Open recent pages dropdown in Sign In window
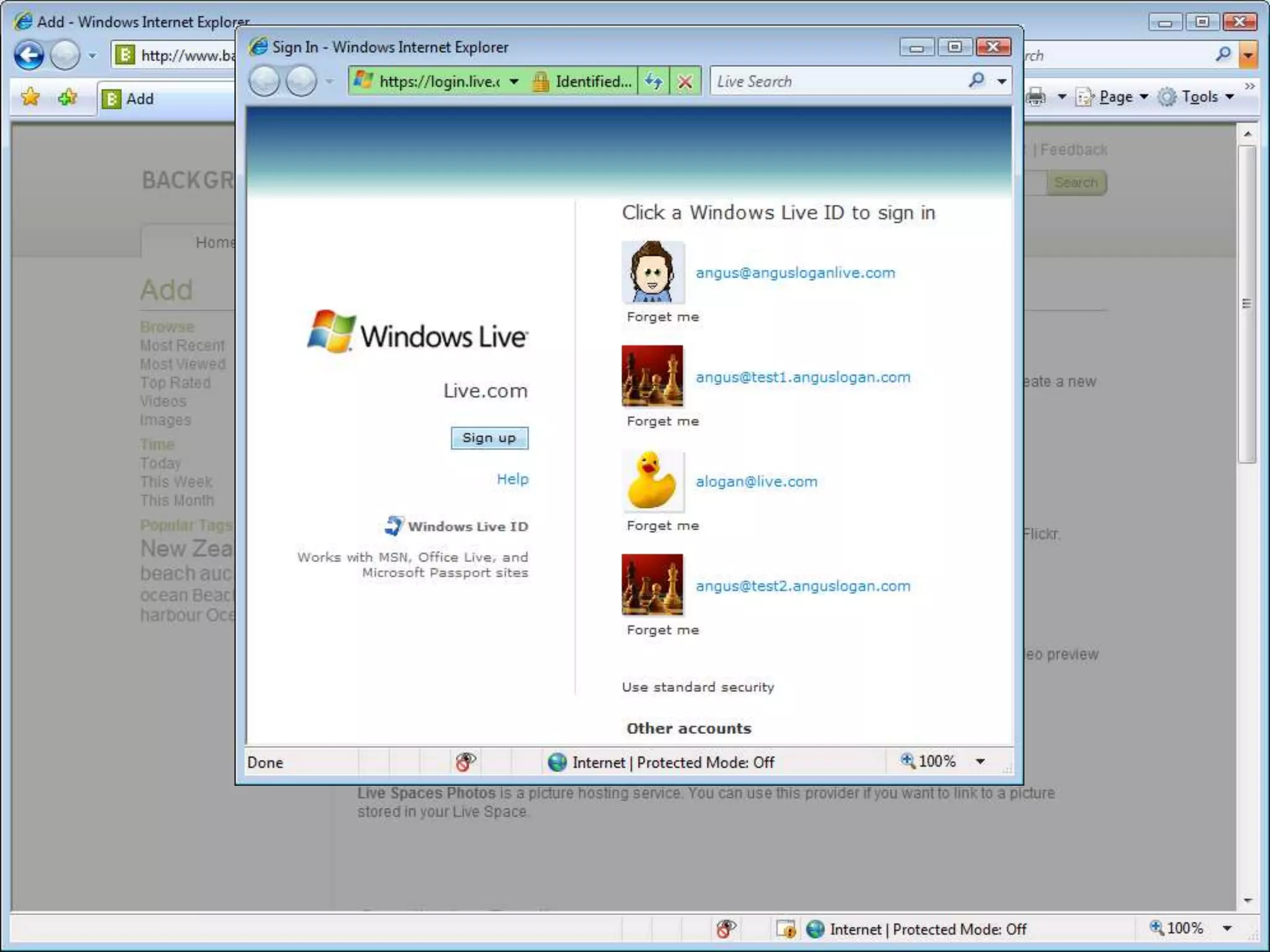 pos(329,81)
